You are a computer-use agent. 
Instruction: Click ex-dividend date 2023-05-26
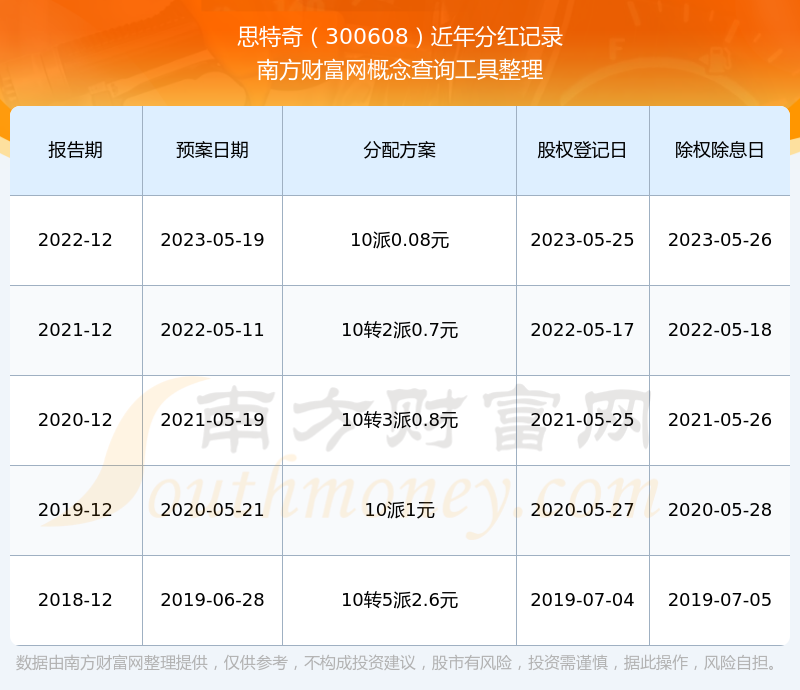(x=719, y=240)
